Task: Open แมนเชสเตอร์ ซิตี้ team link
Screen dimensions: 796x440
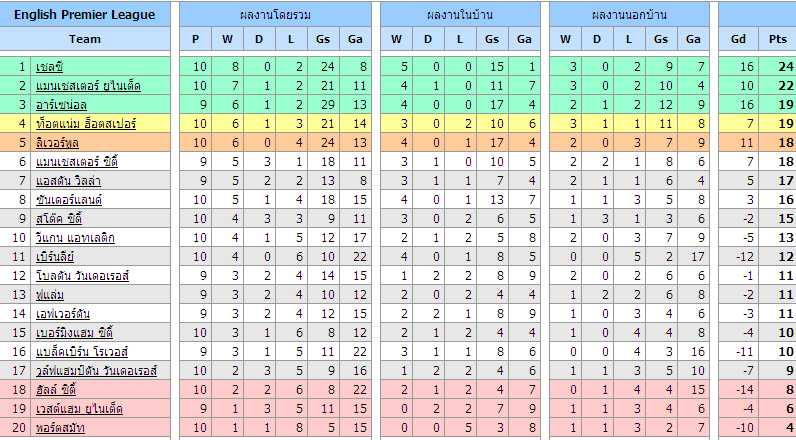Action: point(77,162)
